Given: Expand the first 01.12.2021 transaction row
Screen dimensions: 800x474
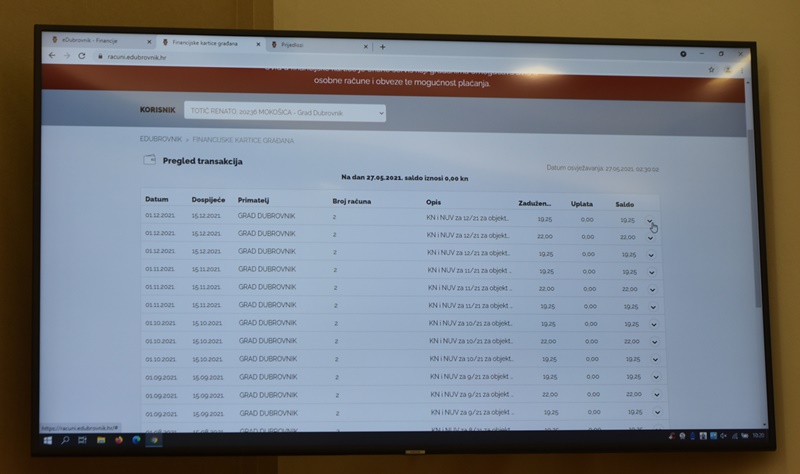Looking at the screenshot, I should pos(650,221).
